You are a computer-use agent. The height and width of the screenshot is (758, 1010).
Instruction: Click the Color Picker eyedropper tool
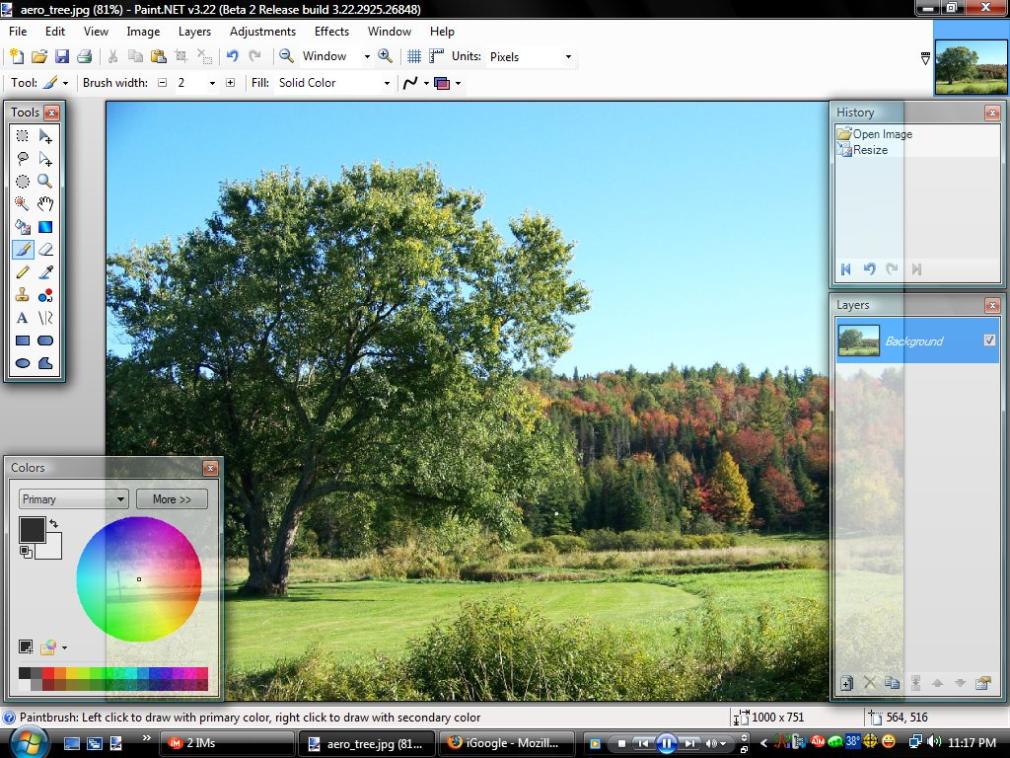click(x=45, y=272)
